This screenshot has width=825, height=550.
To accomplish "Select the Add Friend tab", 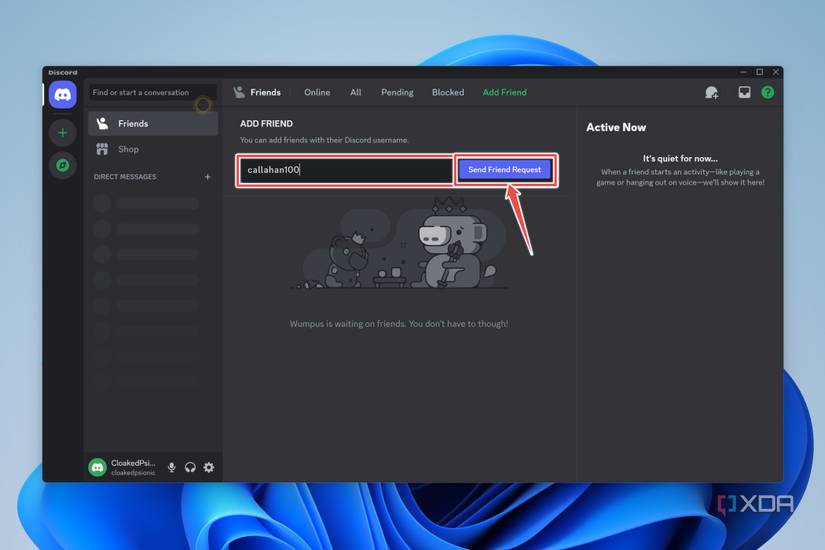I will tap(505, 93).
